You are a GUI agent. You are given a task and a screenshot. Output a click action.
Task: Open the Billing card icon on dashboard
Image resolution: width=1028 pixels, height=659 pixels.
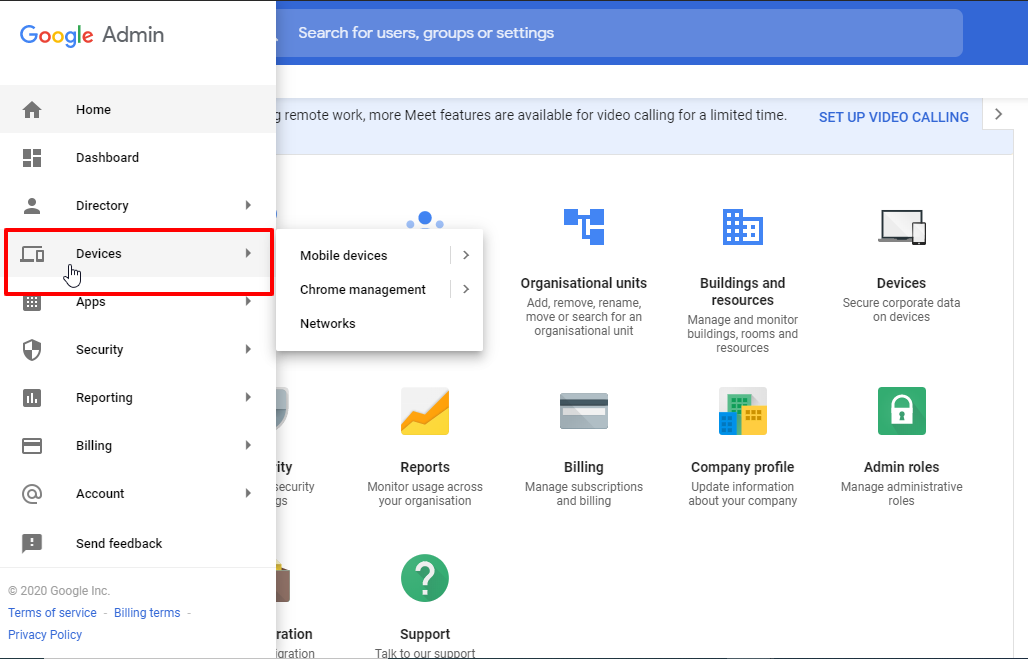click(583, 411)
